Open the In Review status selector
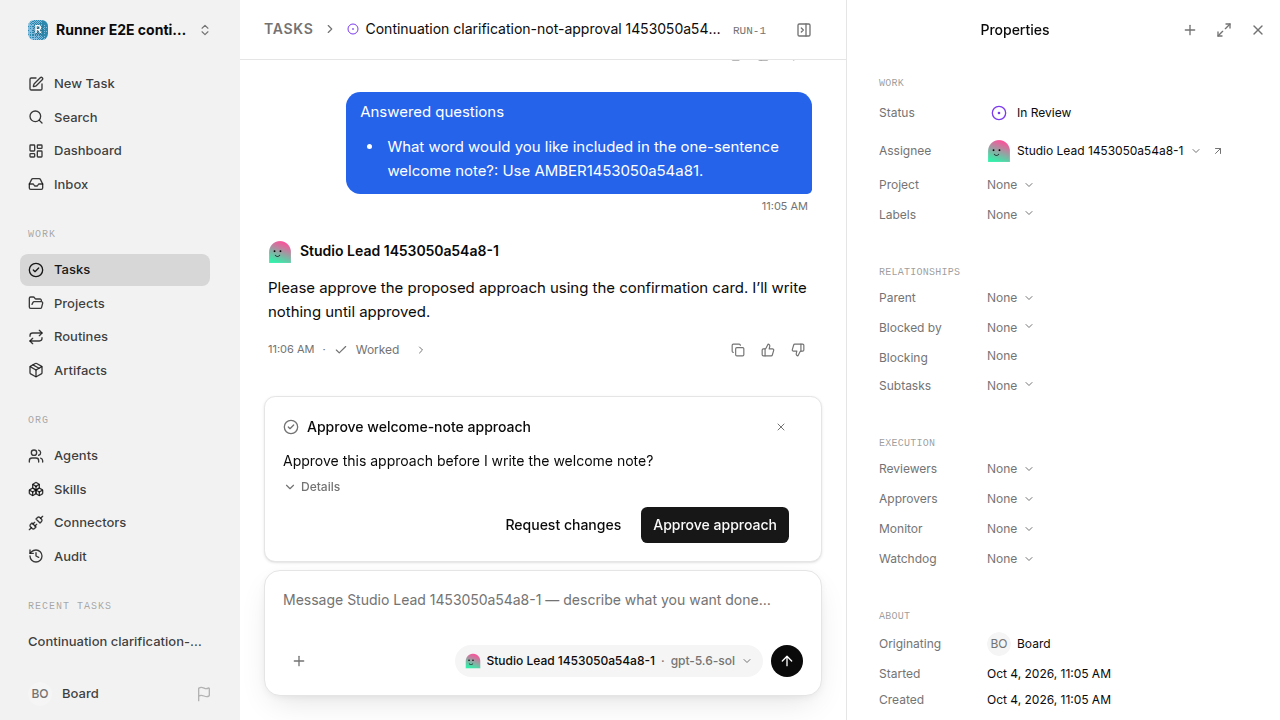The image size is (1280, 720). point(1031,113)
